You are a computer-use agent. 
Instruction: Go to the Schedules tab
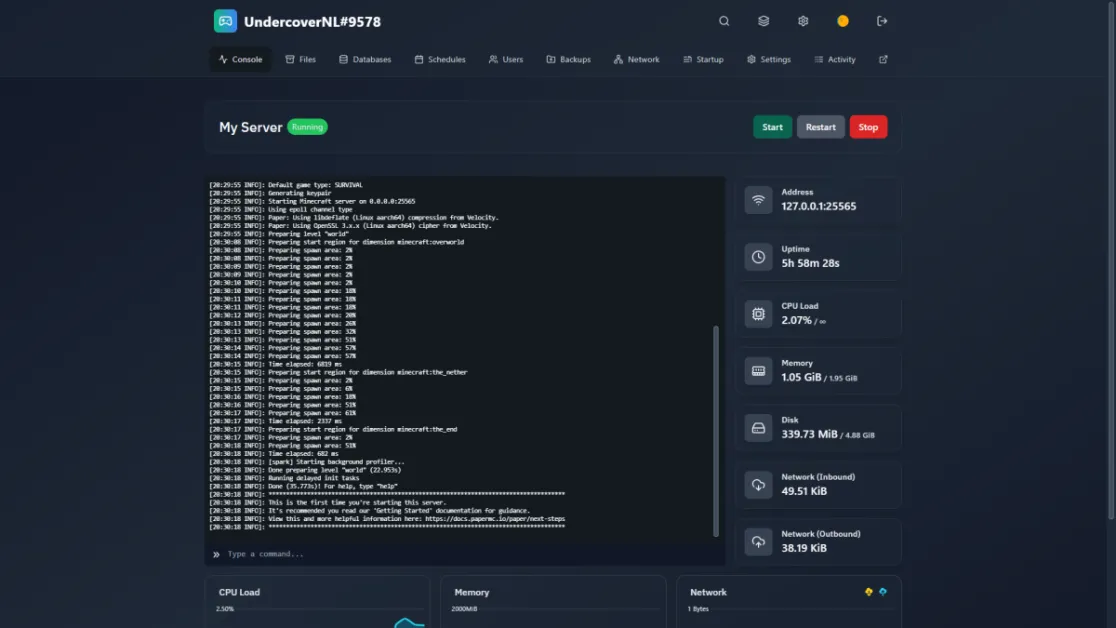click(x=440, y=59)
